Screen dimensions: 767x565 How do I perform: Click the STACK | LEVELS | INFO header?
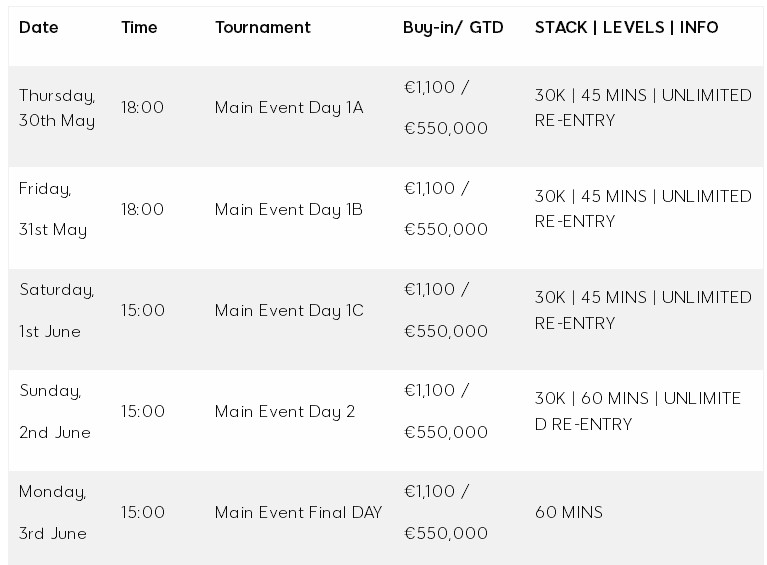click(627, 27)
